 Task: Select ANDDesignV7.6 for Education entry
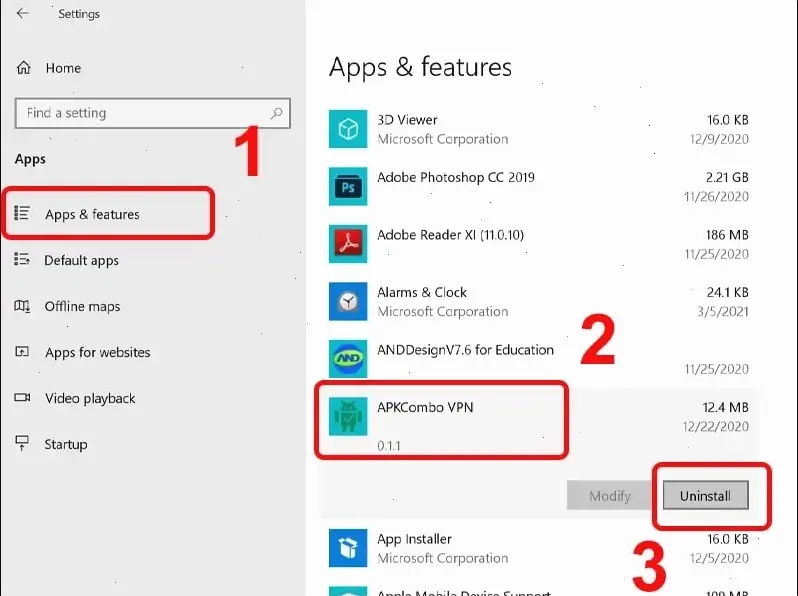tap(465, 350)
